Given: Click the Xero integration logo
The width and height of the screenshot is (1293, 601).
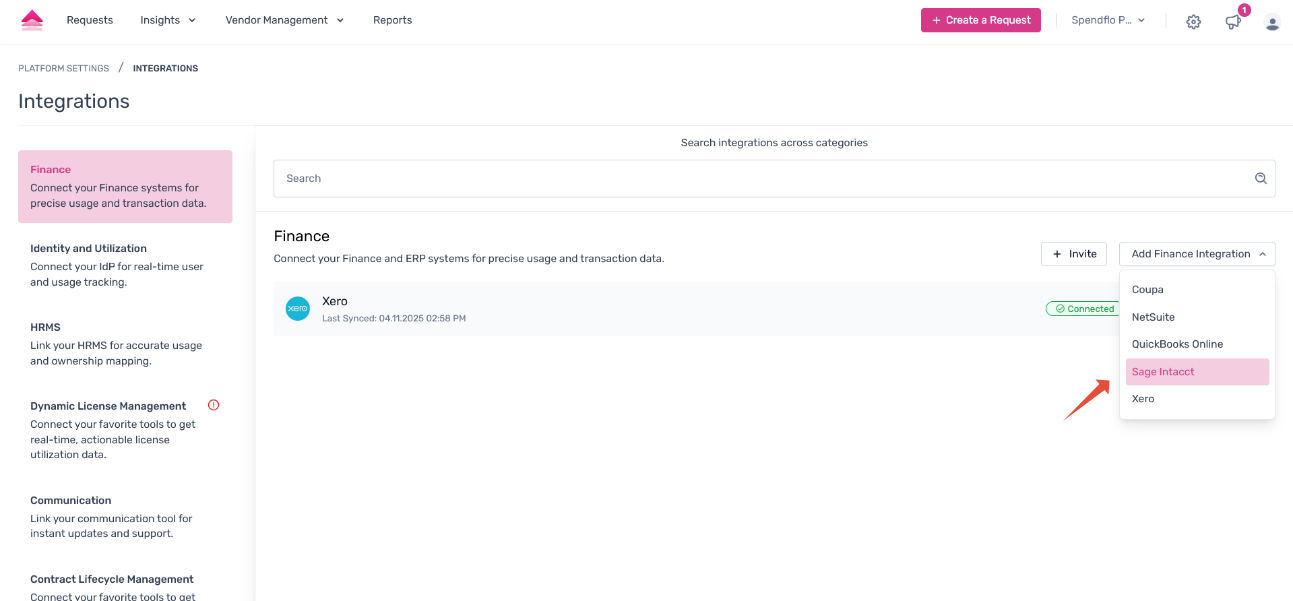Looking at the screenshot, I should [x=297, y=308].
